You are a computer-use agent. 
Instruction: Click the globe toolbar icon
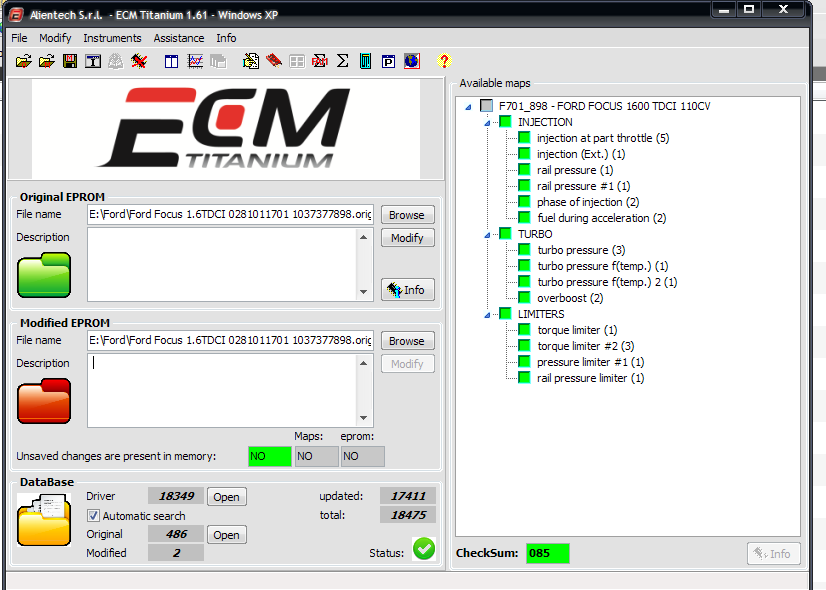click(412, 61)
